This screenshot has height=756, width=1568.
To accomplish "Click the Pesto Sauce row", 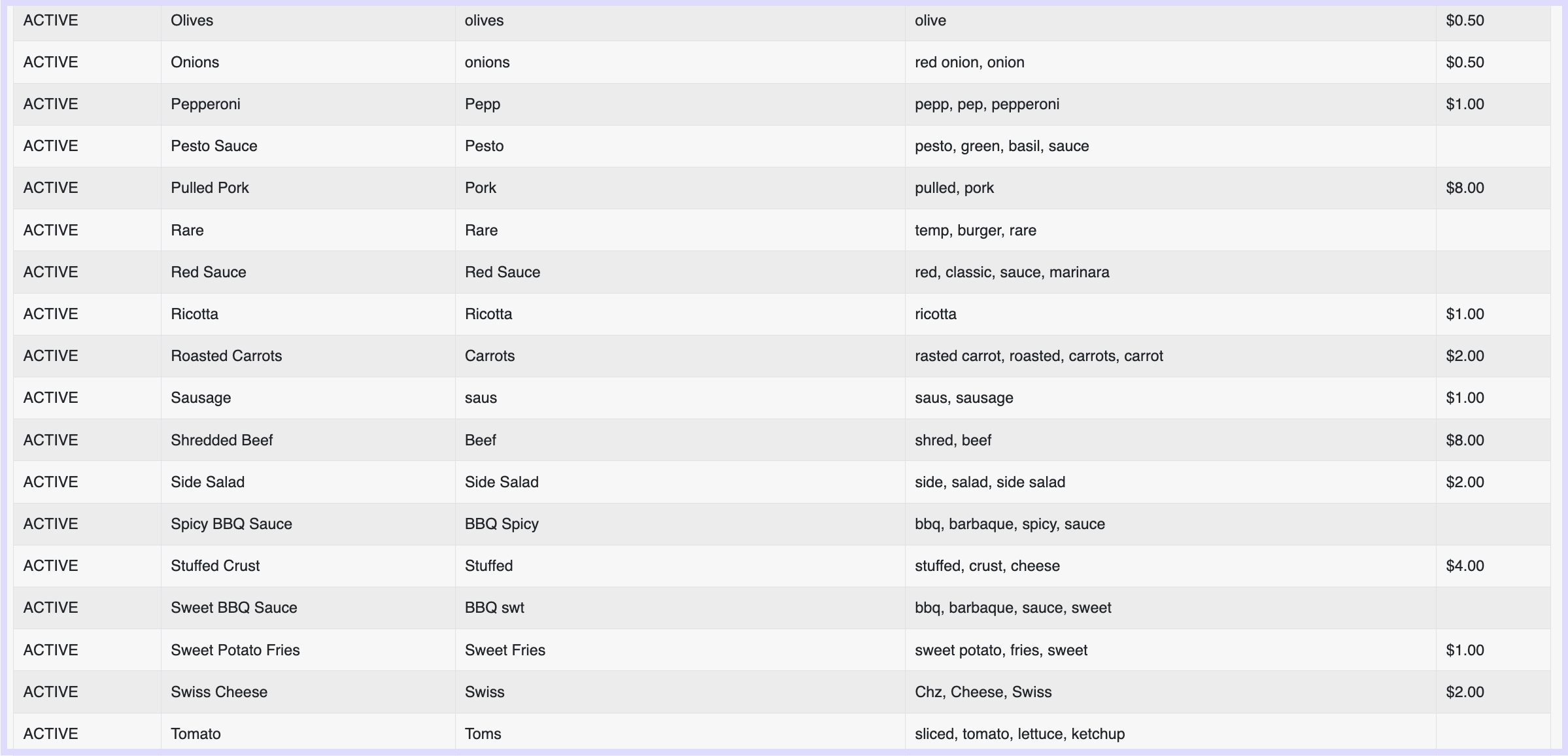I will [x=214, y=146].
